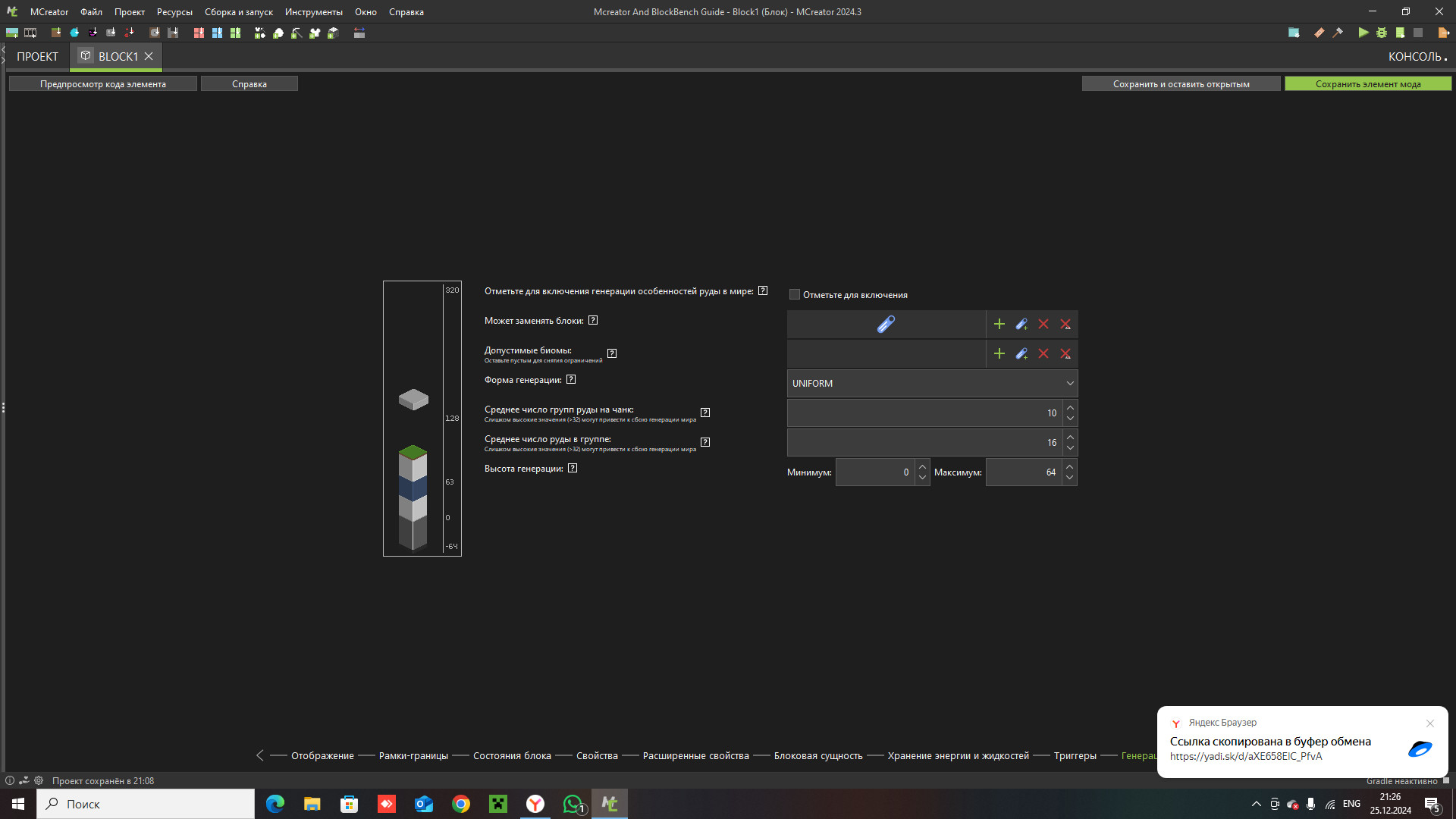Go to the Триггеры section tab
The image size is (1456, 819).
tap(1075, 756)
